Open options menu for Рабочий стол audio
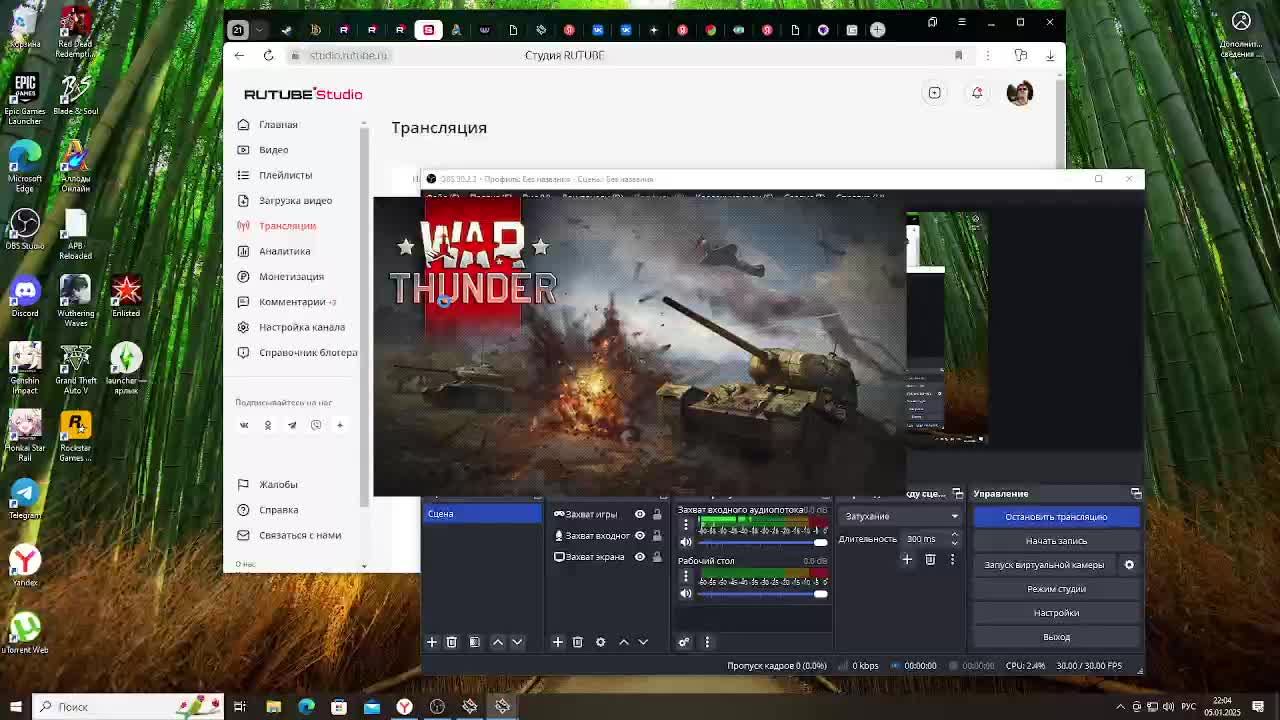The width and height of the screenshot is (1280, 720). (686, 575)
